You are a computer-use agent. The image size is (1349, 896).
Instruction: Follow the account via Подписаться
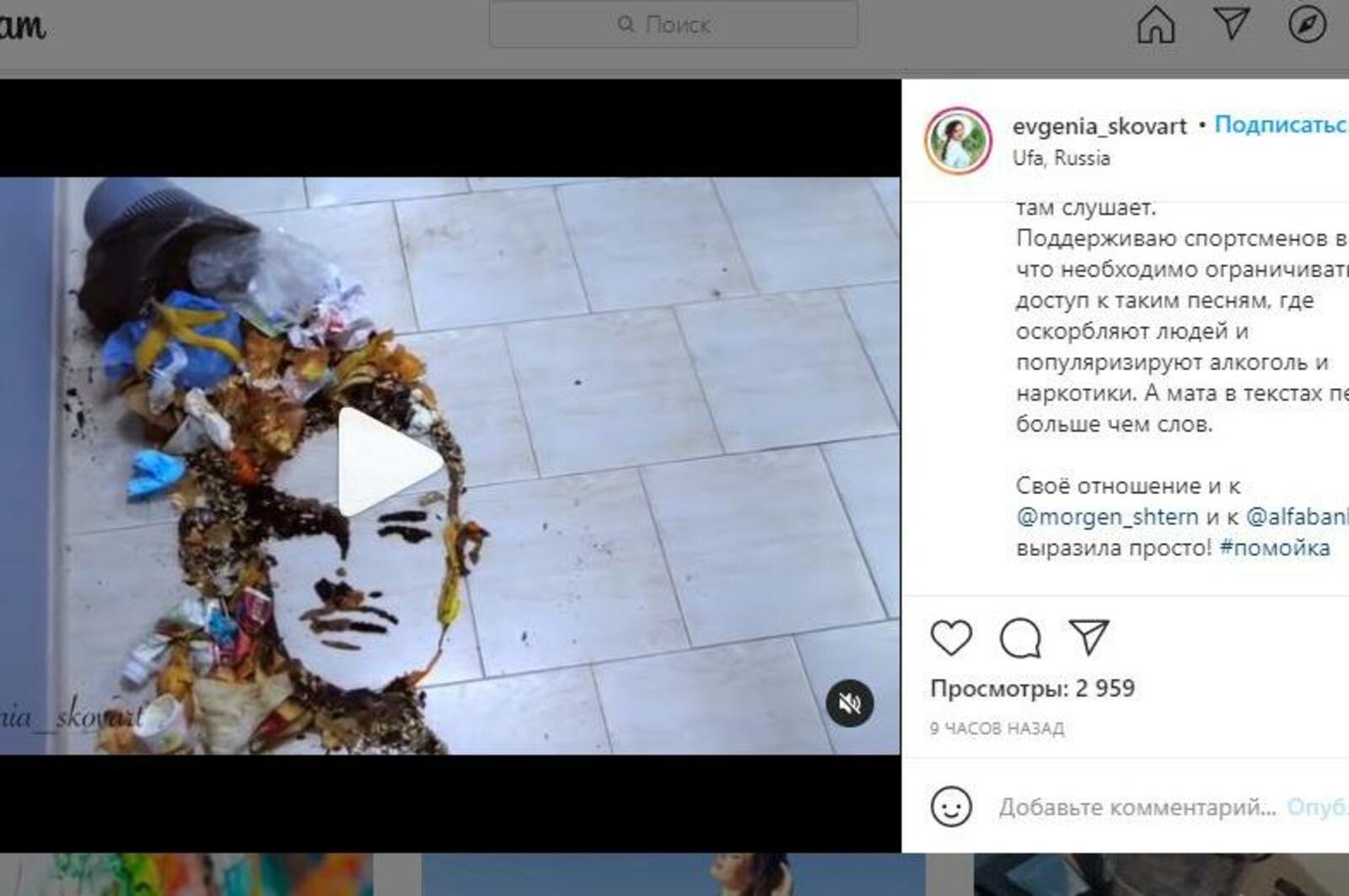(1282, 125)
